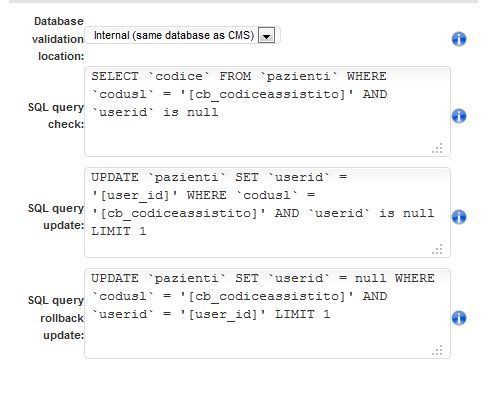
Task: Place cursor on SELECT in check query
Action: [x=115, y=76]
